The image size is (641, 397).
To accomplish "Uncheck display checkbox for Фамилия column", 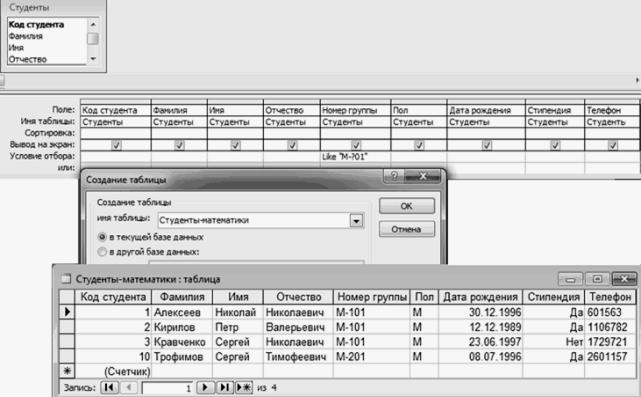I will coord(179,145).
